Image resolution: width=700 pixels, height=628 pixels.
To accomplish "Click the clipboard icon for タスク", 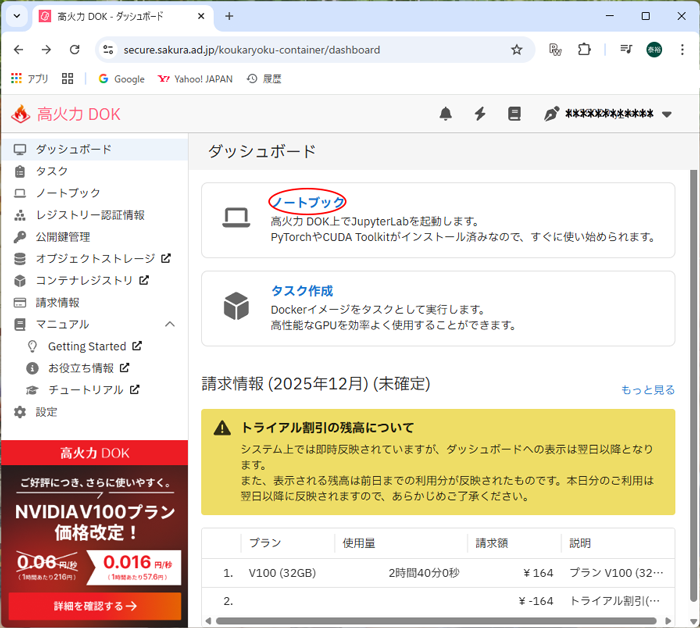I will 20,171.
